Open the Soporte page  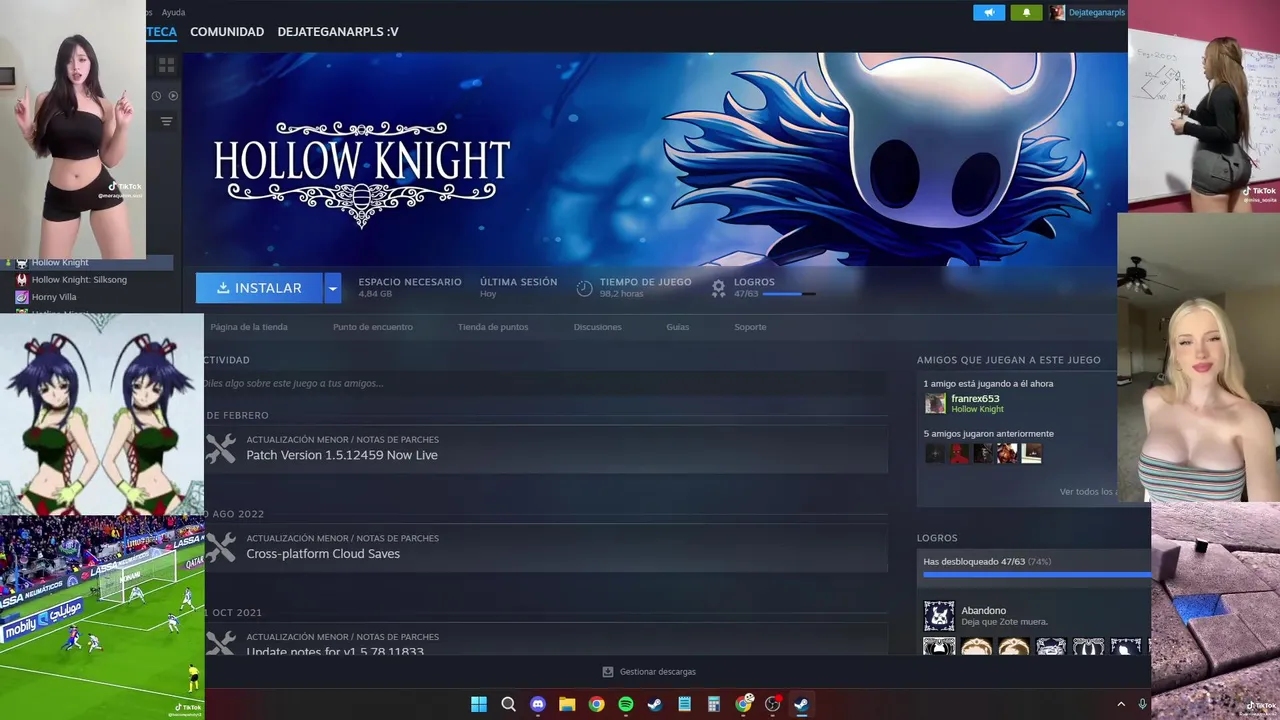pos(750,327)
